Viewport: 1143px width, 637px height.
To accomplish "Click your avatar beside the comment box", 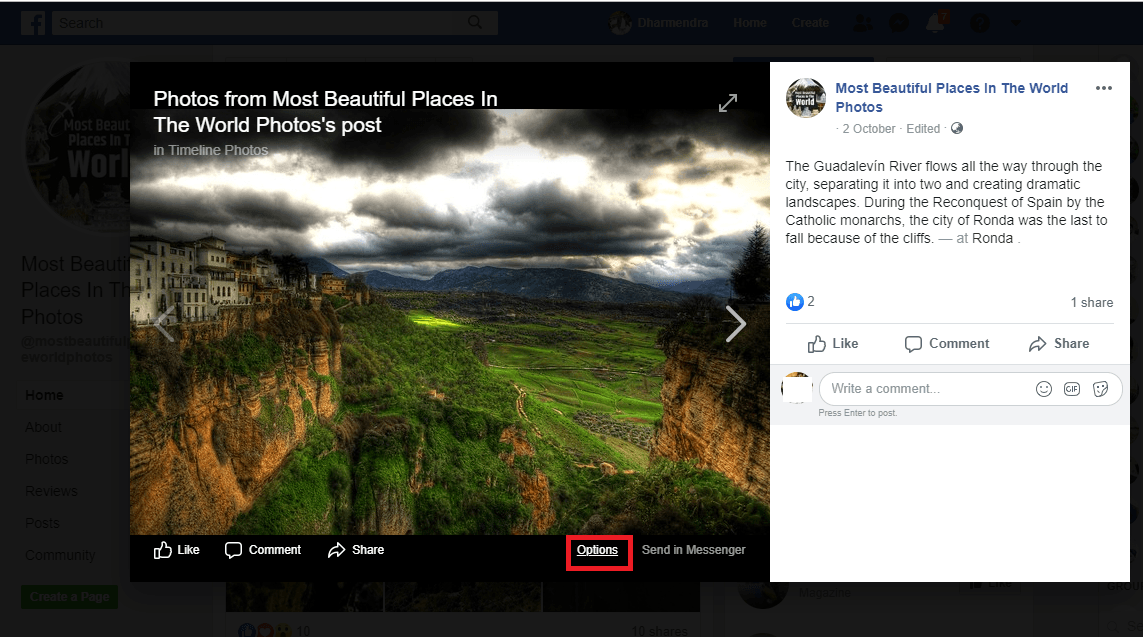I will (x=797, y=388).
